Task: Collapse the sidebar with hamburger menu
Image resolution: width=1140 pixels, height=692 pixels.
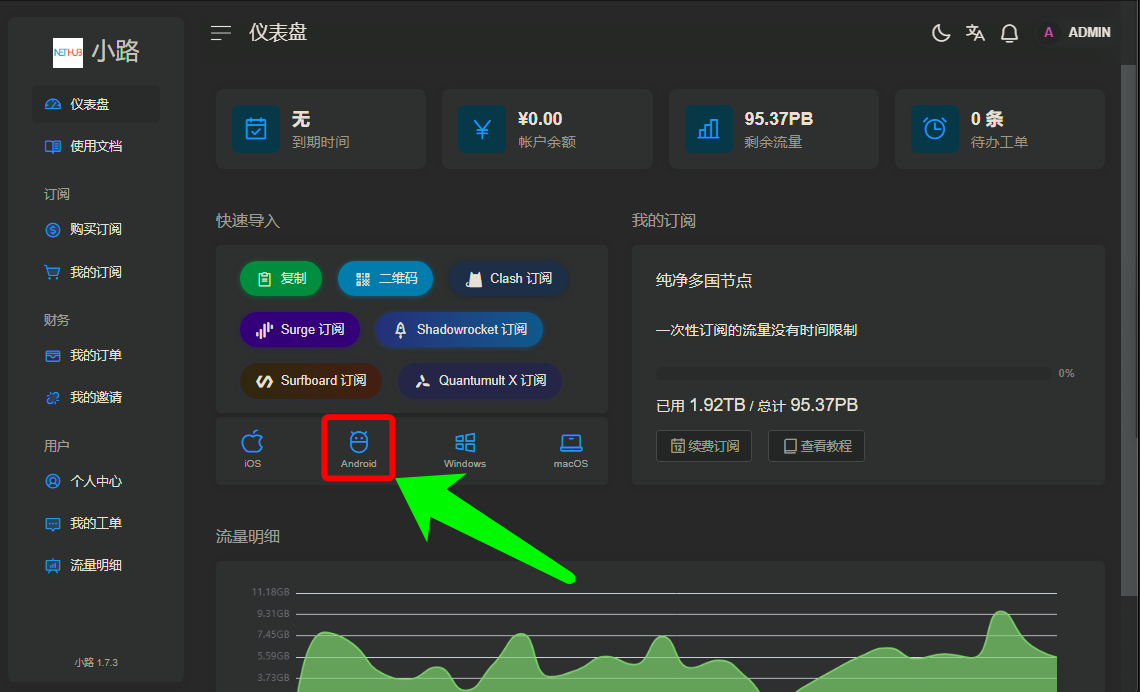Action: (x=221, y=33)
